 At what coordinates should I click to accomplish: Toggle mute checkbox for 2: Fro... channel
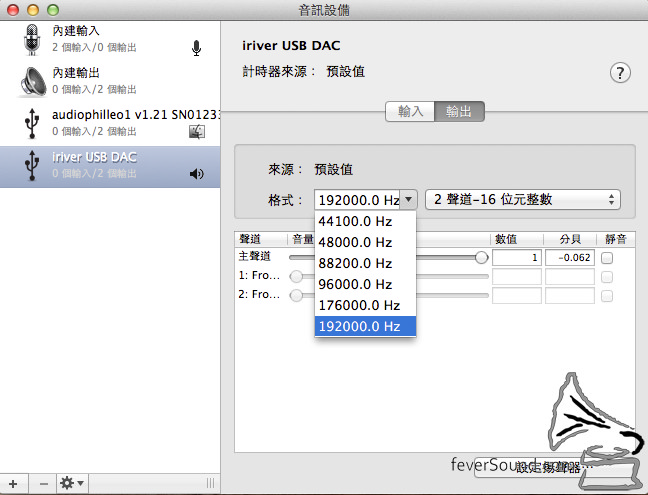click(607, 296)
